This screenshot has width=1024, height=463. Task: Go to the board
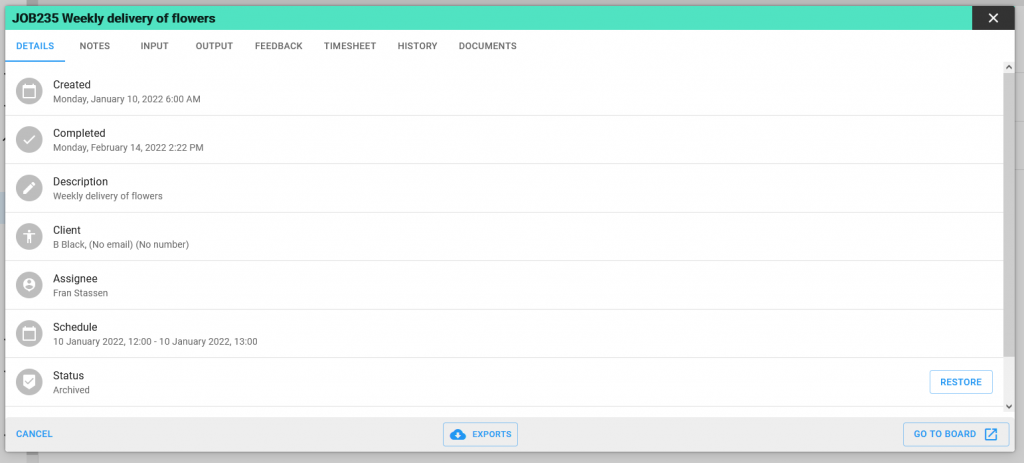click(956, 434)
